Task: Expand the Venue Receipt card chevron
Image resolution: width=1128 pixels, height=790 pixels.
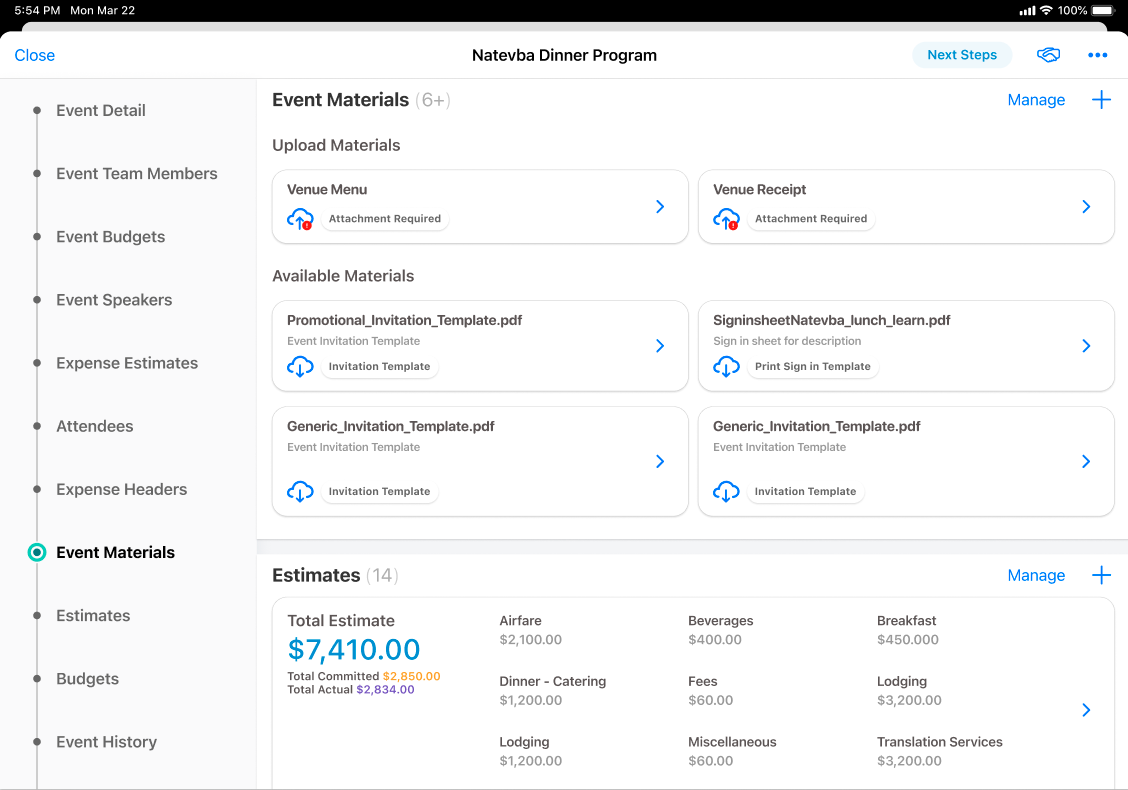Action: tap(1086, 206)
